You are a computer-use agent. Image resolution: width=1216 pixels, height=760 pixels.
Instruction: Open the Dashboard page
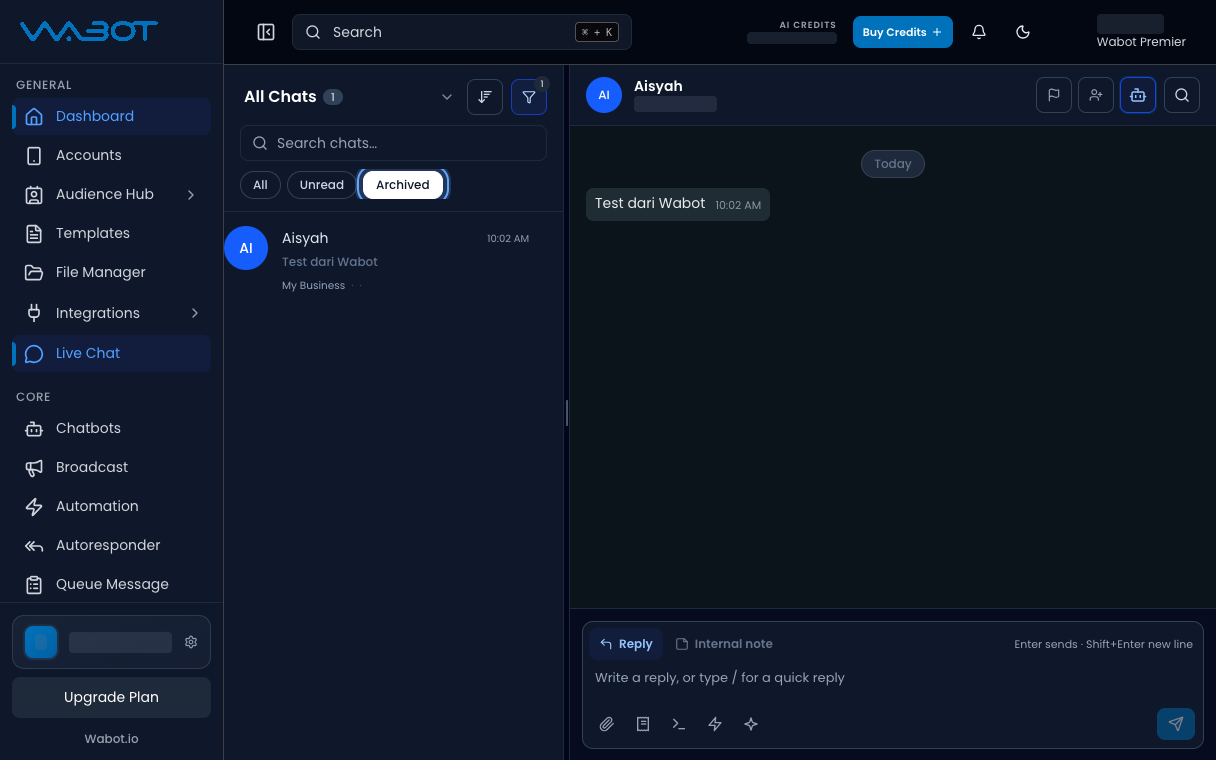pos(111,116)
